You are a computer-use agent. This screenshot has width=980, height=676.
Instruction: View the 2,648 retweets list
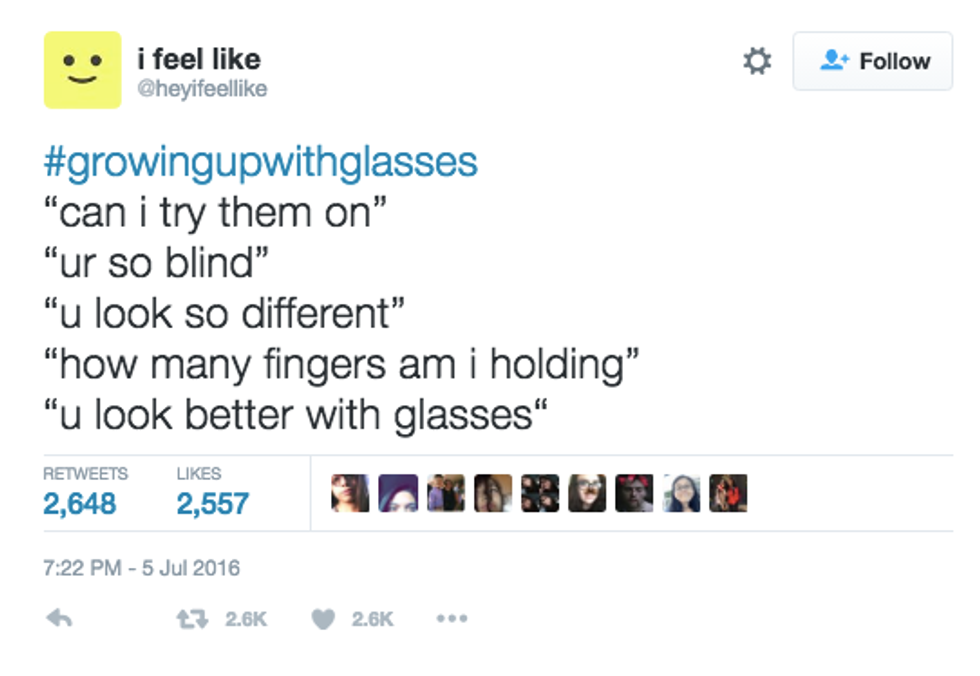click(x=80, y=502)
